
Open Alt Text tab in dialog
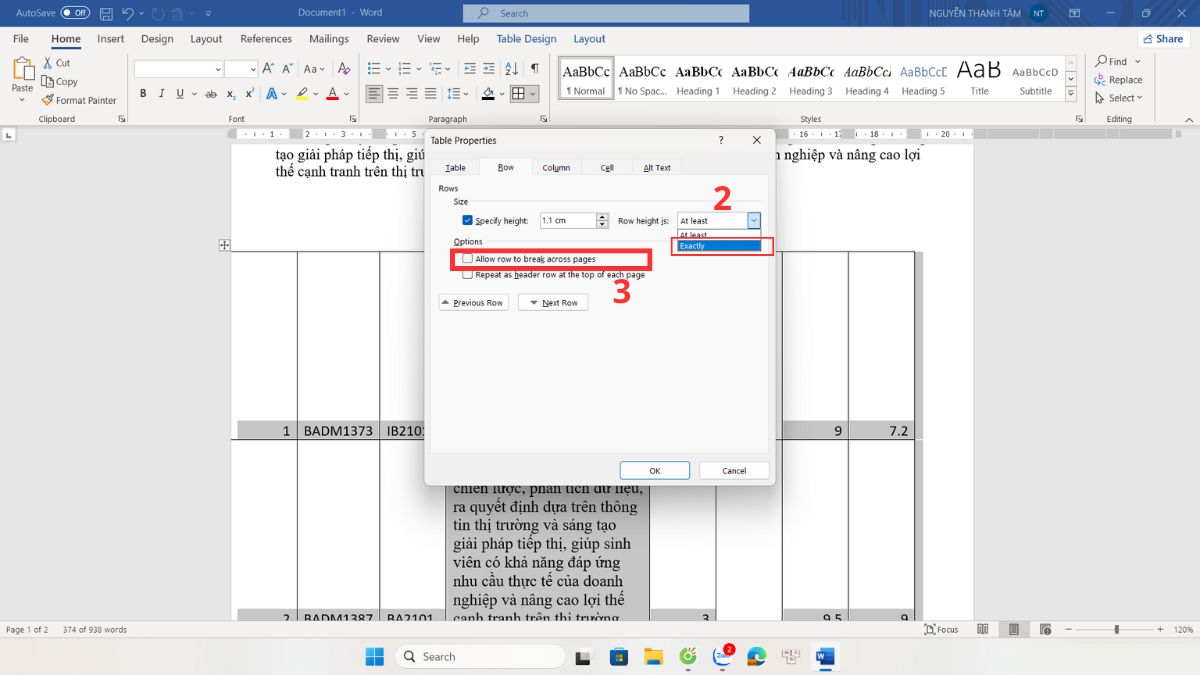tap(657, 167)
